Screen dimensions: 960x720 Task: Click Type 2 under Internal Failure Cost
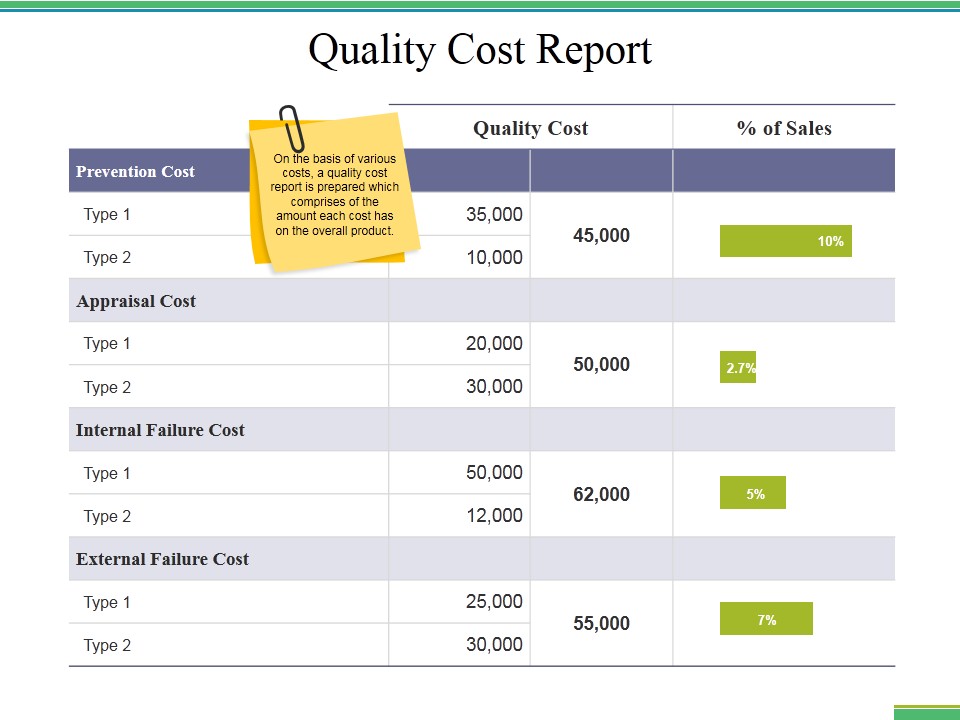[x=107, y=516]
